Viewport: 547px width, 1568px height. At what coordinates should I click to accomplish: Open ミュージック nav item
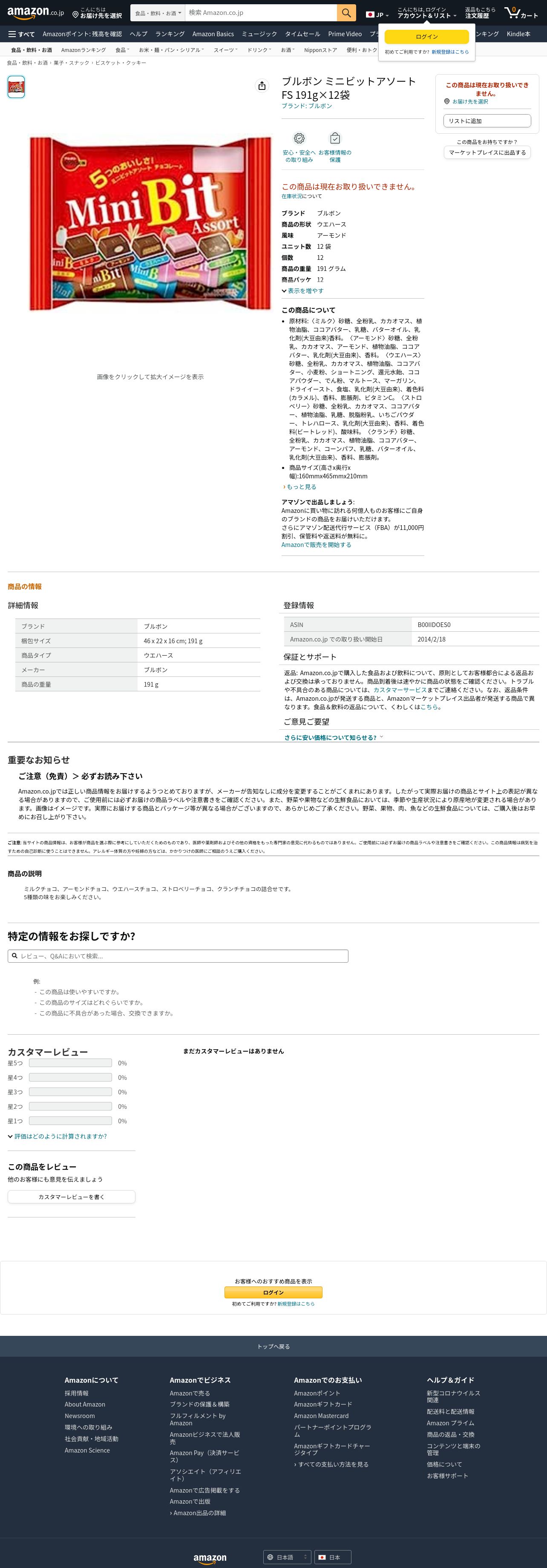pos(259,34)
